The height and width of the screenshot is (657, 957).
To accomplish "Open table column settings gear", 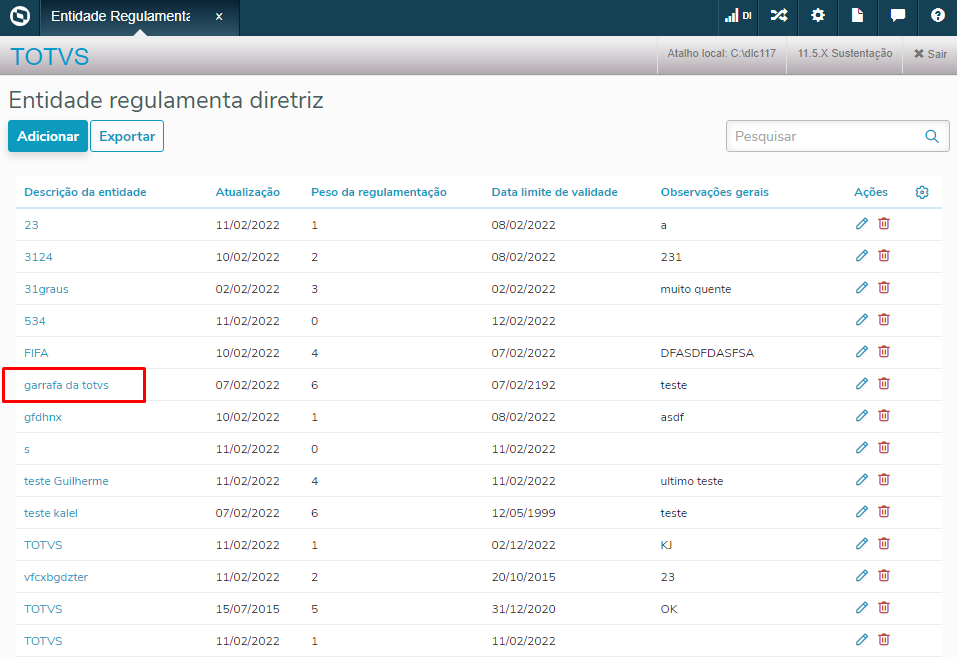I will point(922,192).
